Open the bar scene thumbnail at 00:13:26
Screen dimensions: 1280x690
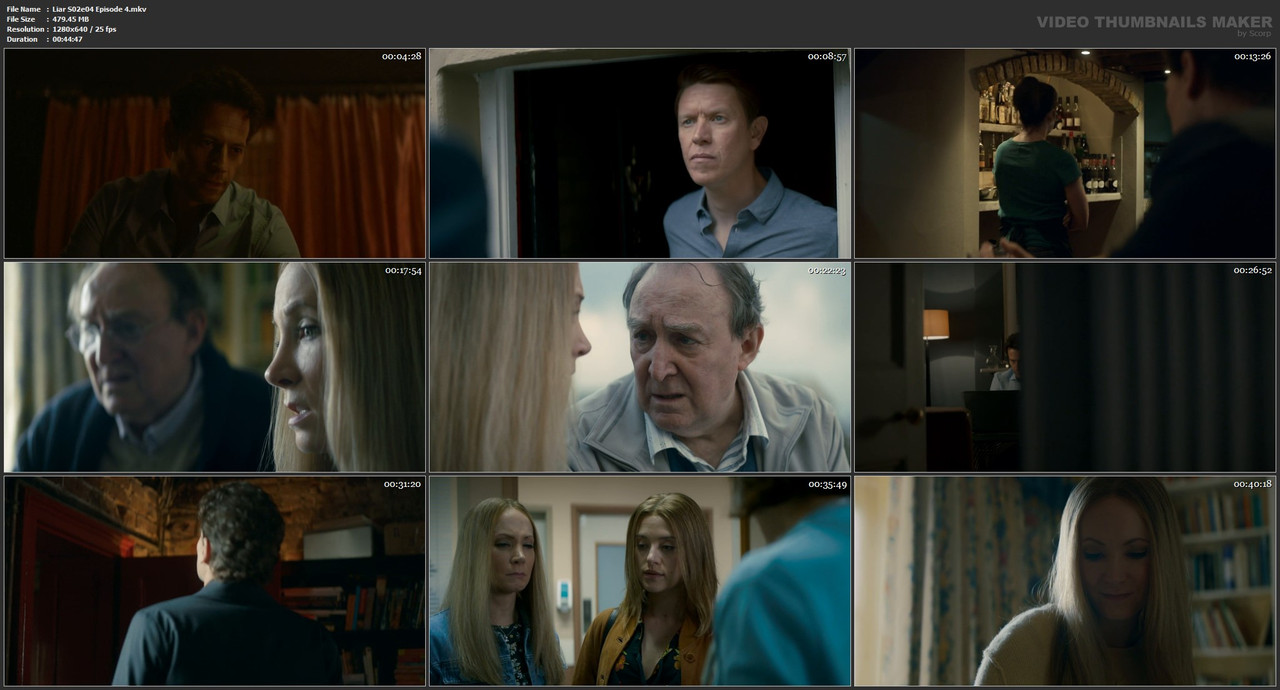coord(1065,154)
